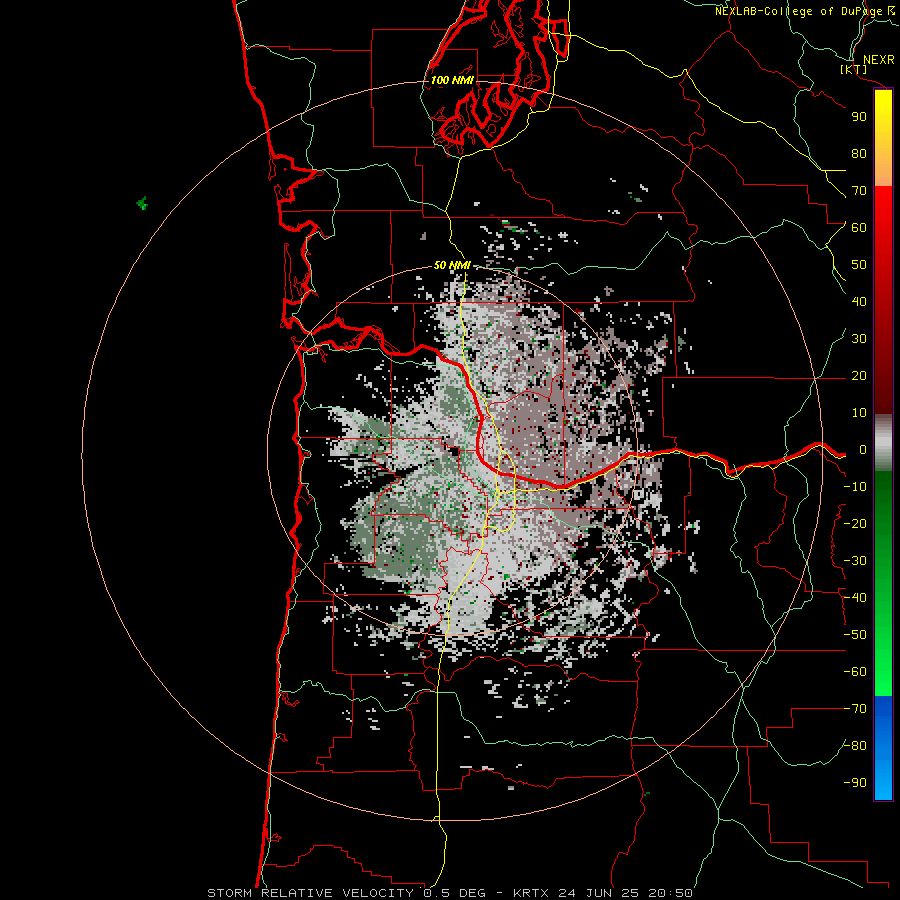Click the -50 value on the velocity scale

coord(855,635)
